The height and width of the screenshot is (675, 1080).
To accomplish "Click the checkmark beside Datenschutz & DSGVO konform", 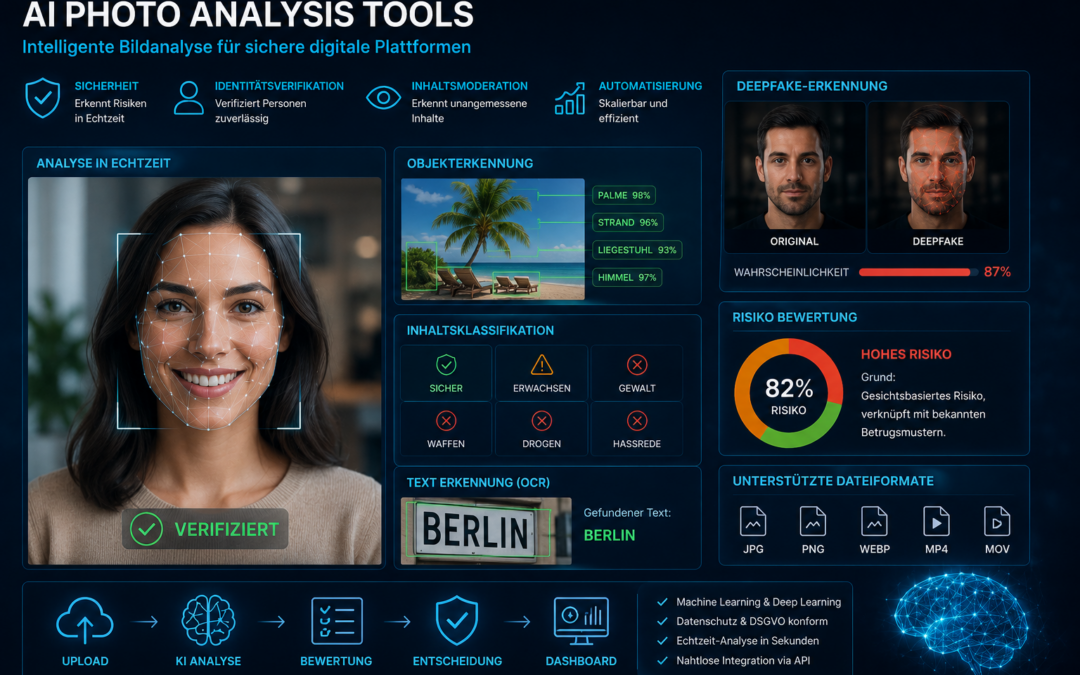I will [x=662, y=621].
